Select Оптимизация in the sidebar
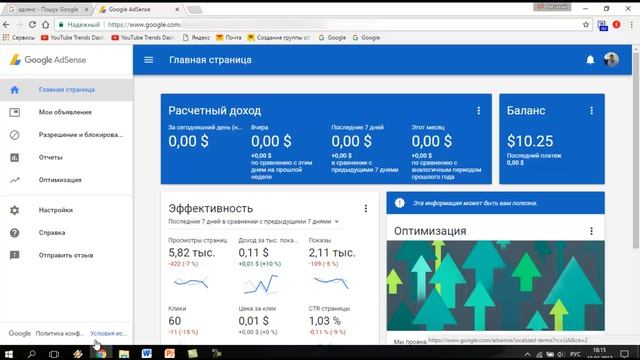 66,180
